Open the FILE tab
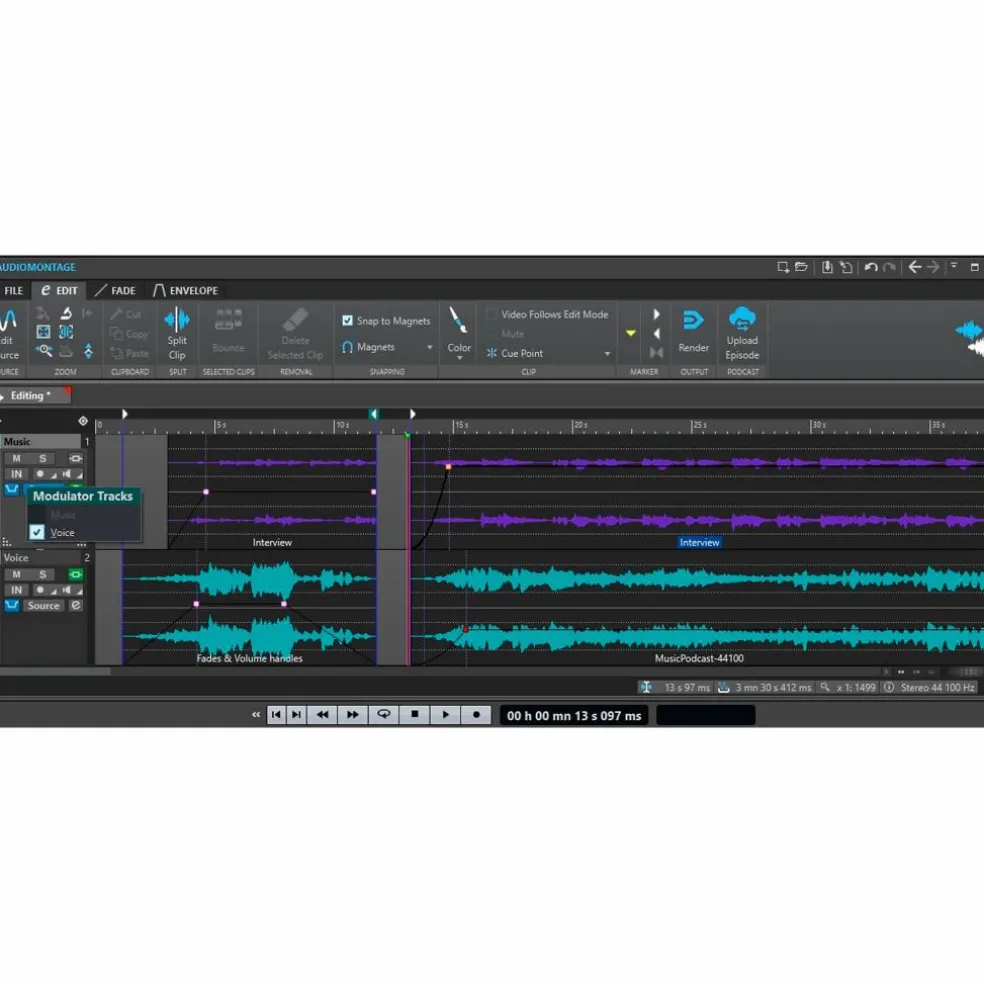The height and width of the screenshot is (984, 984). coord(13,291)
